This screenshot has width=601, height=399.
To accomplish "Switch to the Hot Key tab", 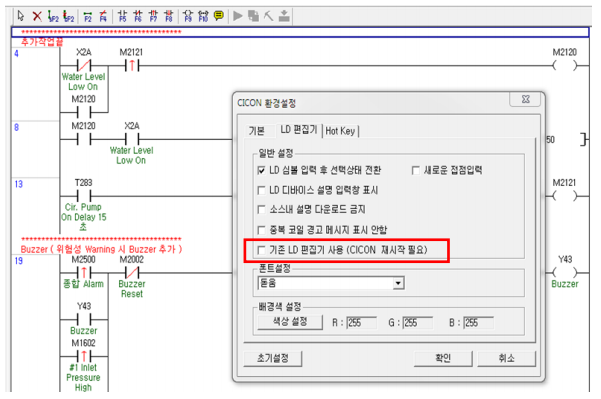I will coord(340,131).
